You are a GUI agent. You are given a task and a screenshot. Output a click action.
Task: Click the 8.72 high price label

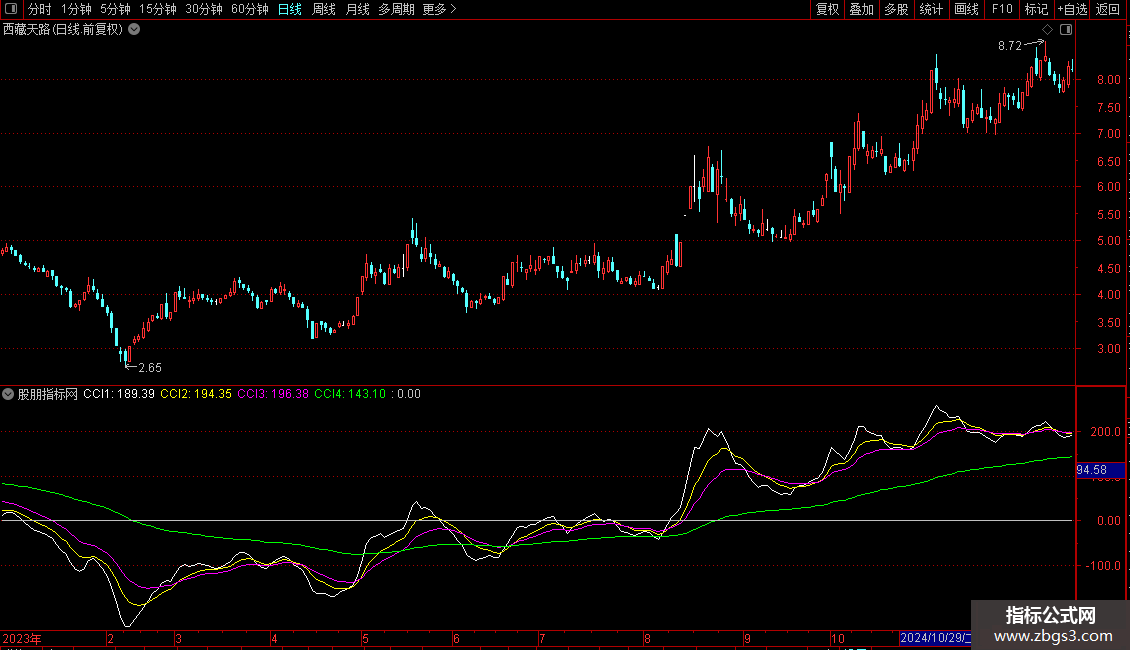tap(1010, 46)
